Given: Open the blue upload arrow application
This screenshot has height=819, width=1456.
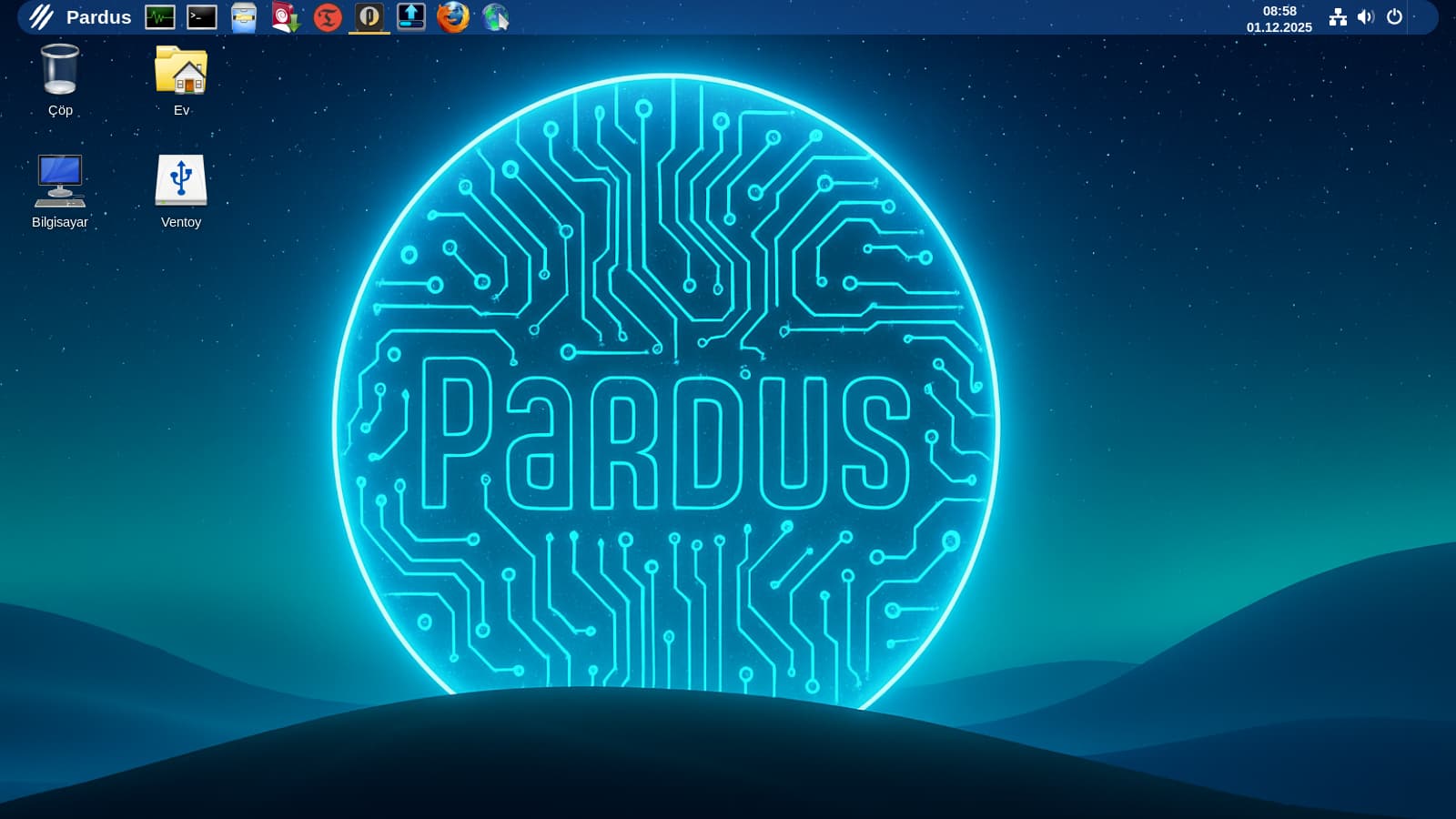Looking at the screenshot, I should (x=411, y=17).
